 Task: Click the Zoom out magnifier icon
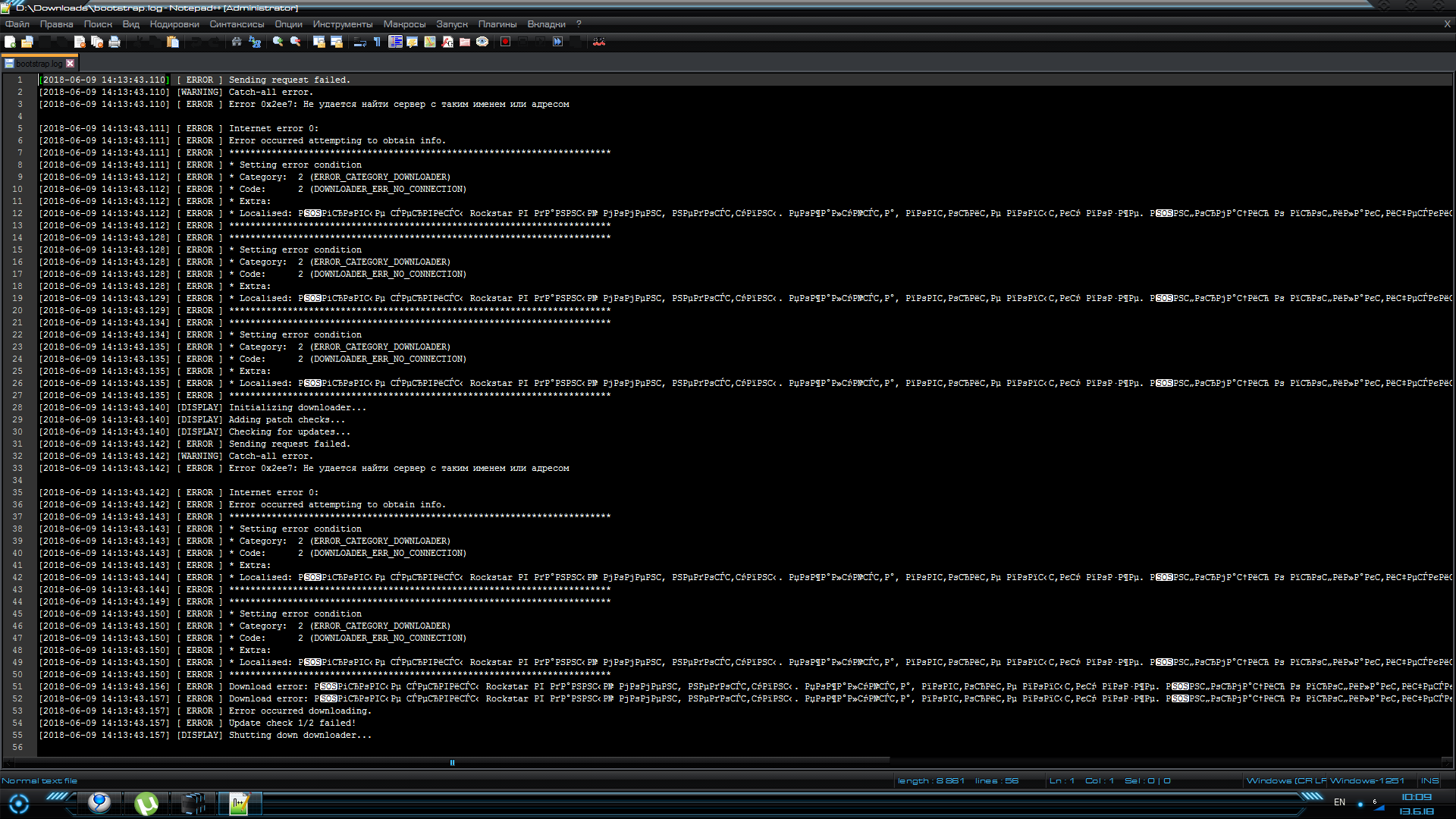[x=296, y=42]
